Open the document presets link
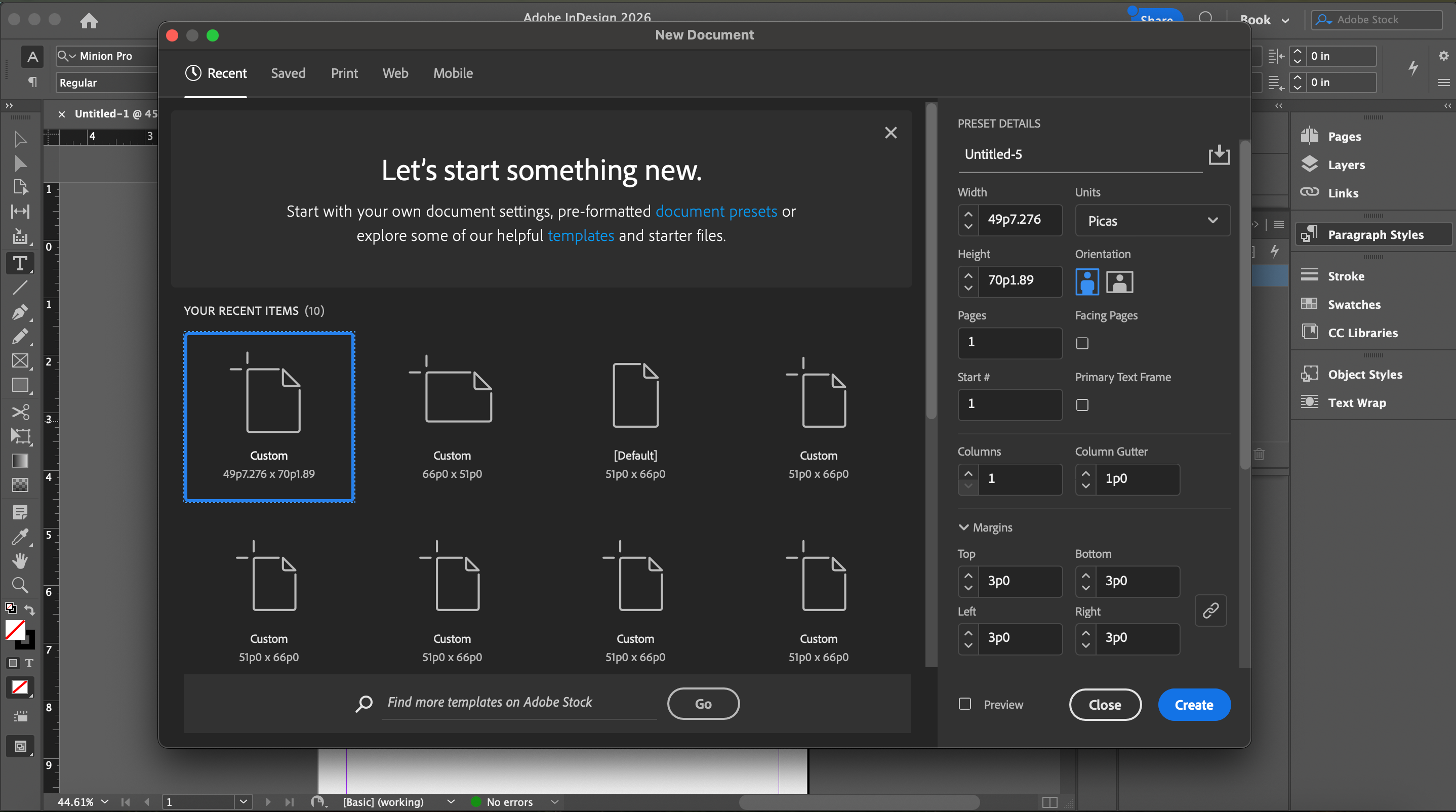Screen dimensions: 1456x812 click(x=716, y=211)
